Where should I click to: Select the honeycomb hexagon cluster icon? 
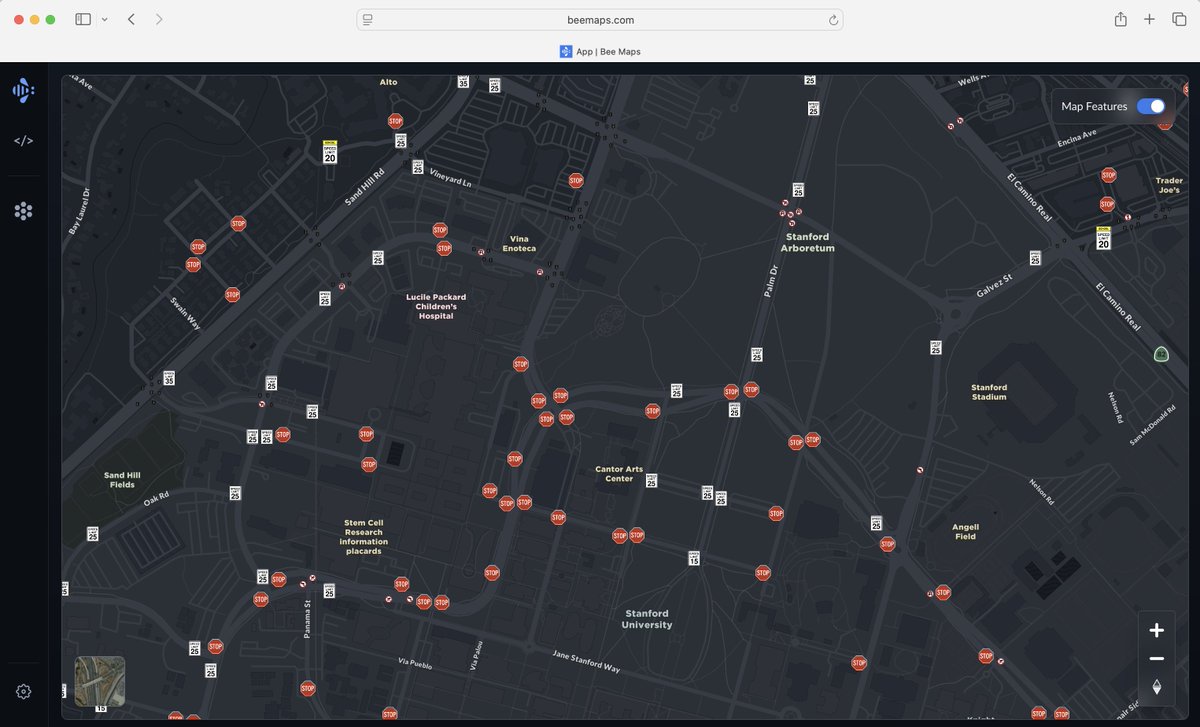pos(23,211)
